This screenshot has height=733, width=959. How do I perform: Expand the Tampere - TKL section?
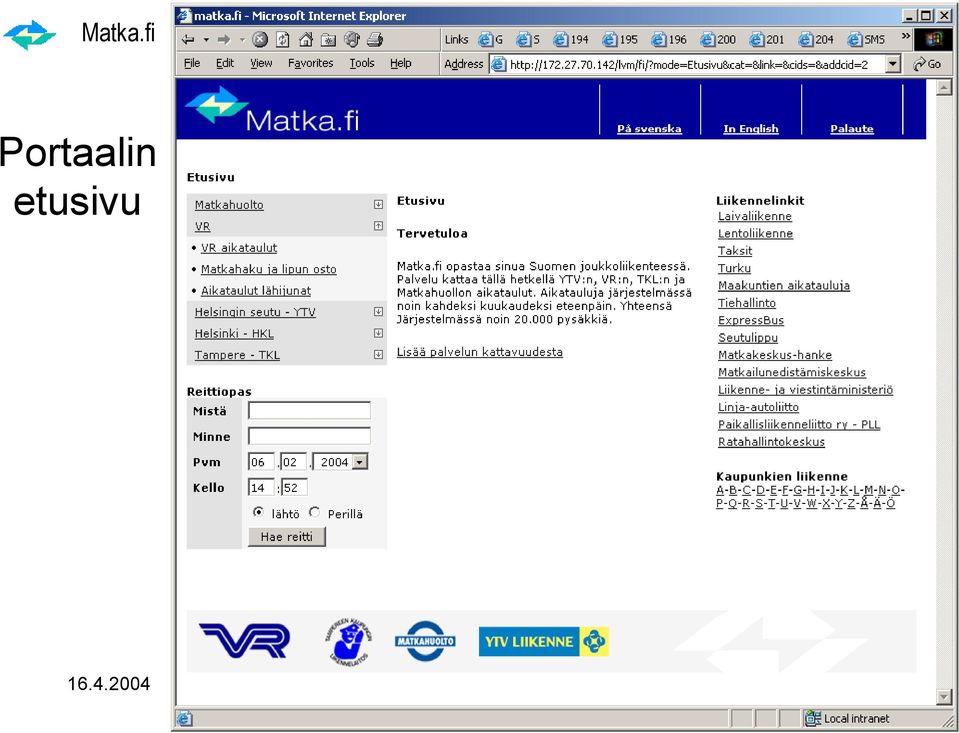[x=379, y=355]
